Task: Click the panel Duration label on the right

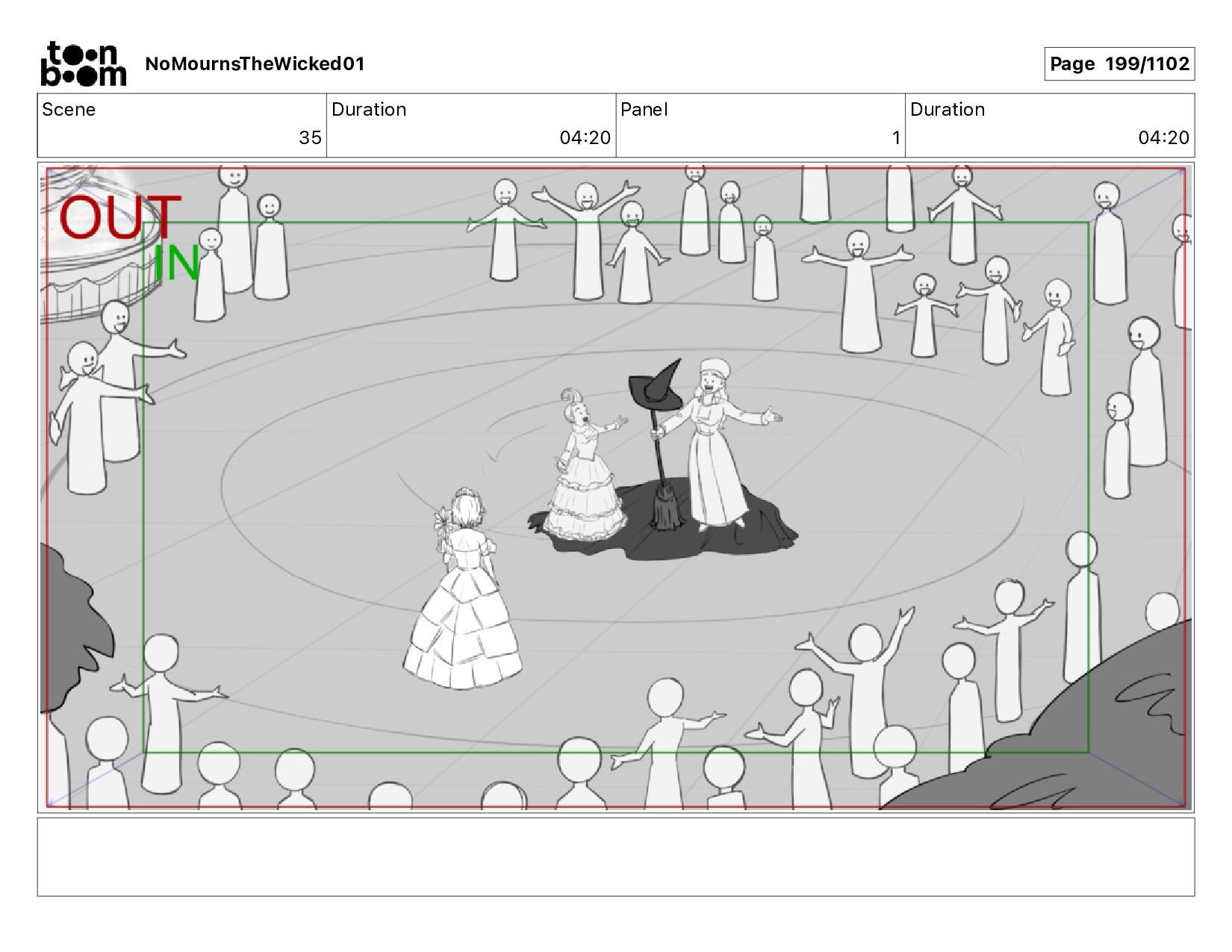Action: click(x=948, y=110)
